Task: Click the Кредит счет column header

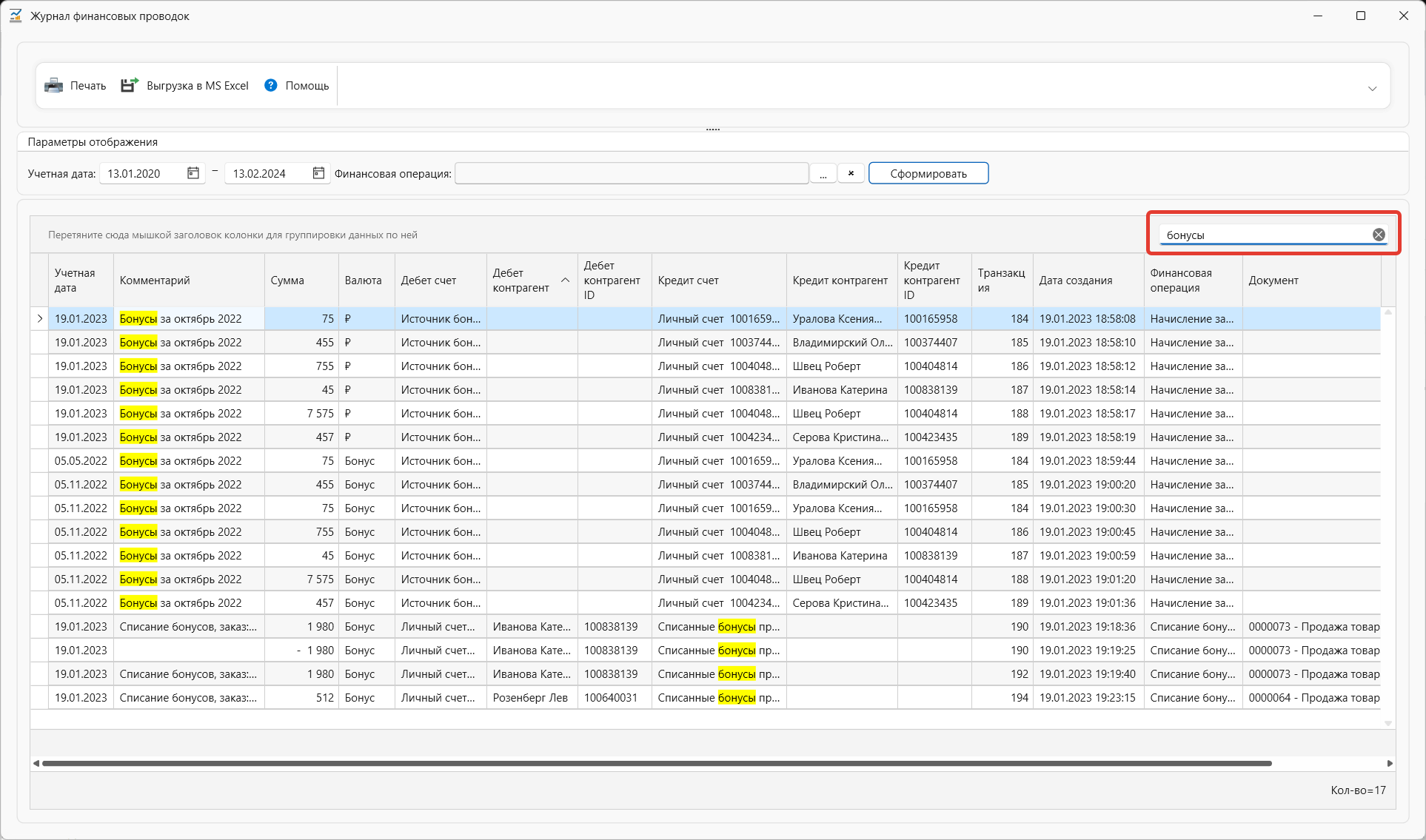Action: [719, 280]
